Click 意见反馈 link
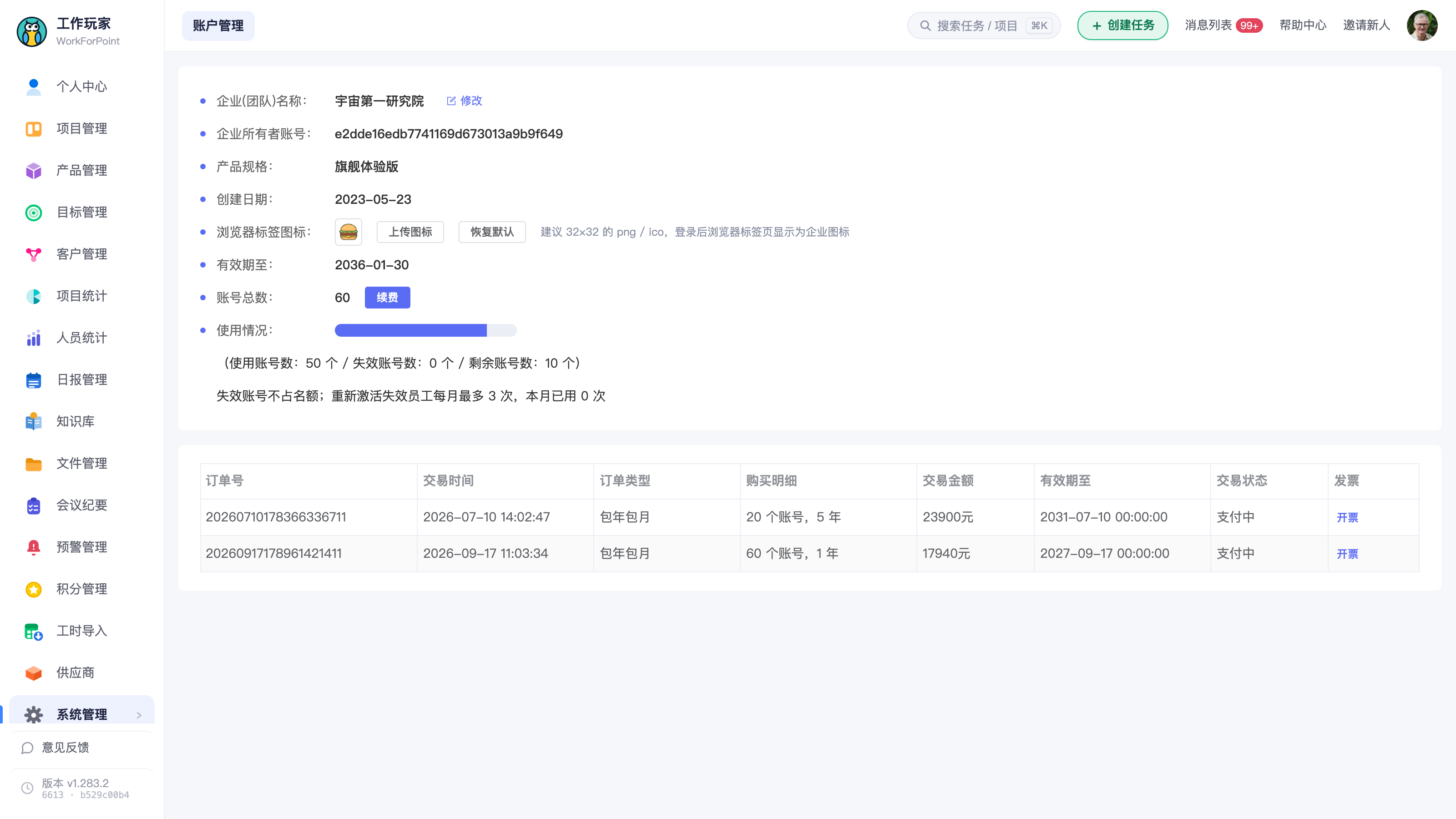This screenshot has height=819, width=1456. point(66,748)
